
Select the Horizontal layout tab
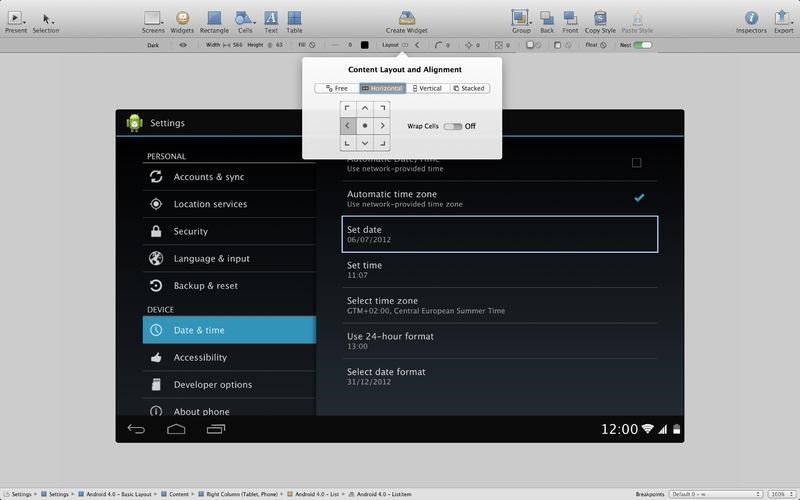coord(382,88)
